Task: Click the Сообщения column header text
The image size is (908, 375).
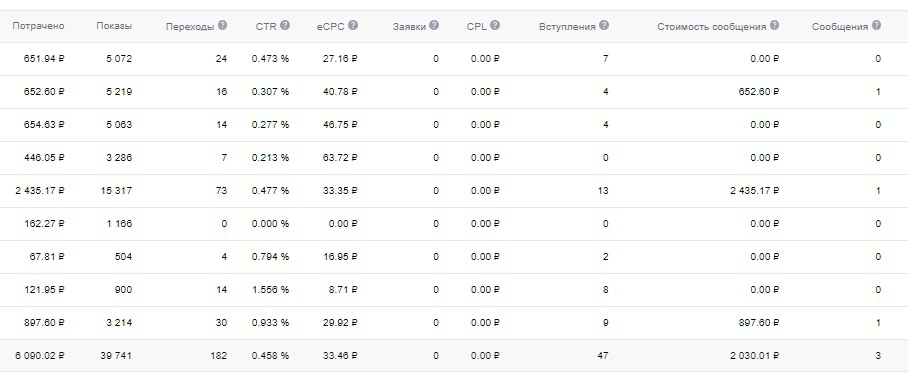Action: (x=840, y=27)
